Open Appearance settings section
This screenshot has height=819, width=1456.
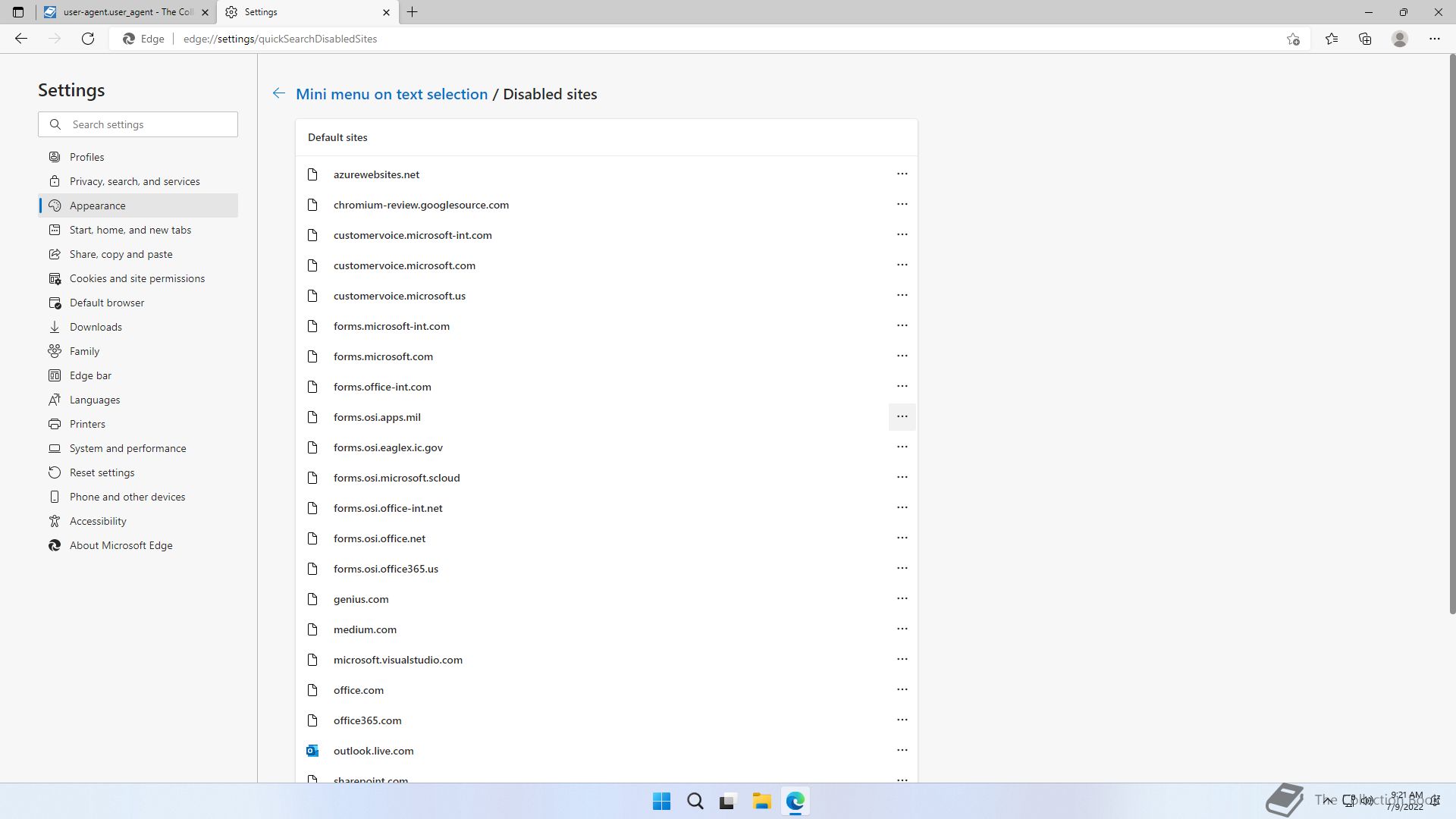(138, 206)
